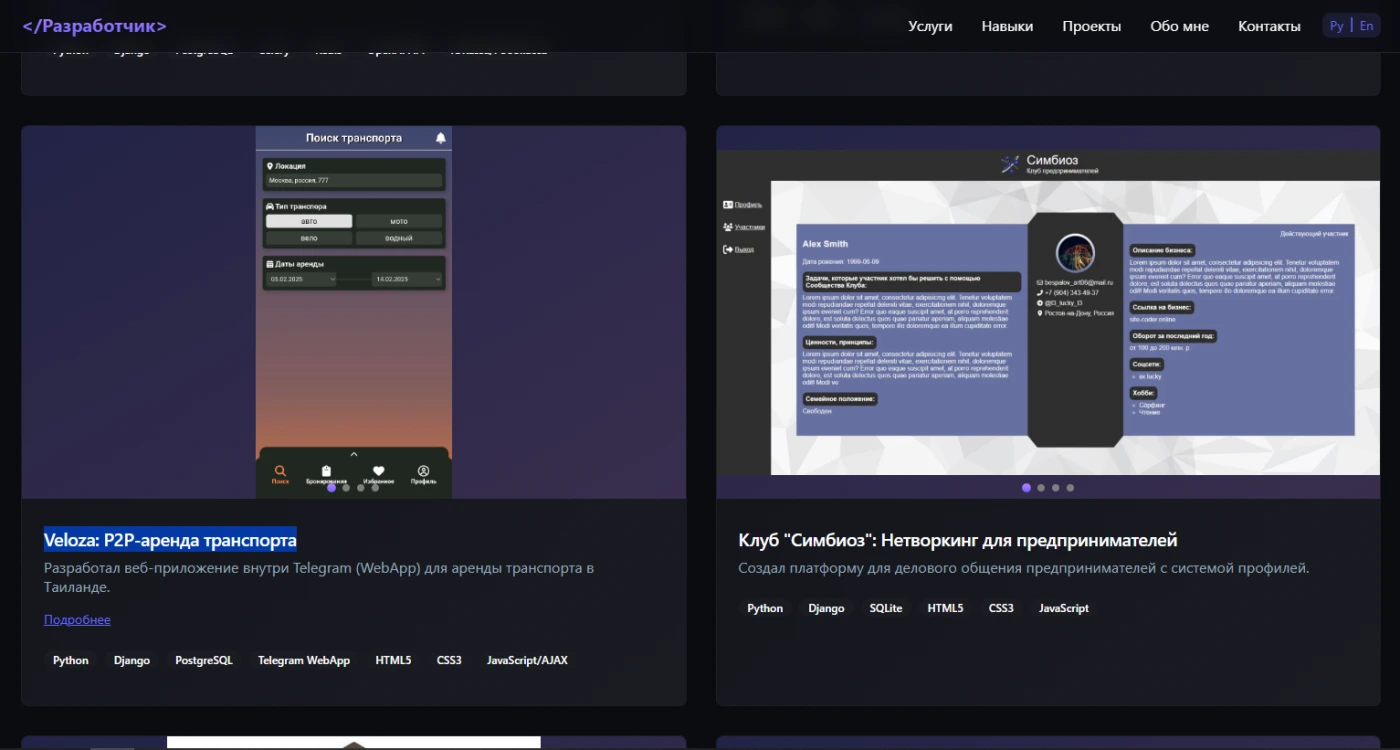This screenshot has height=750, width=1400.
Task: Click the Бронирования clipboard icon
Action: (x=326, y=471)
